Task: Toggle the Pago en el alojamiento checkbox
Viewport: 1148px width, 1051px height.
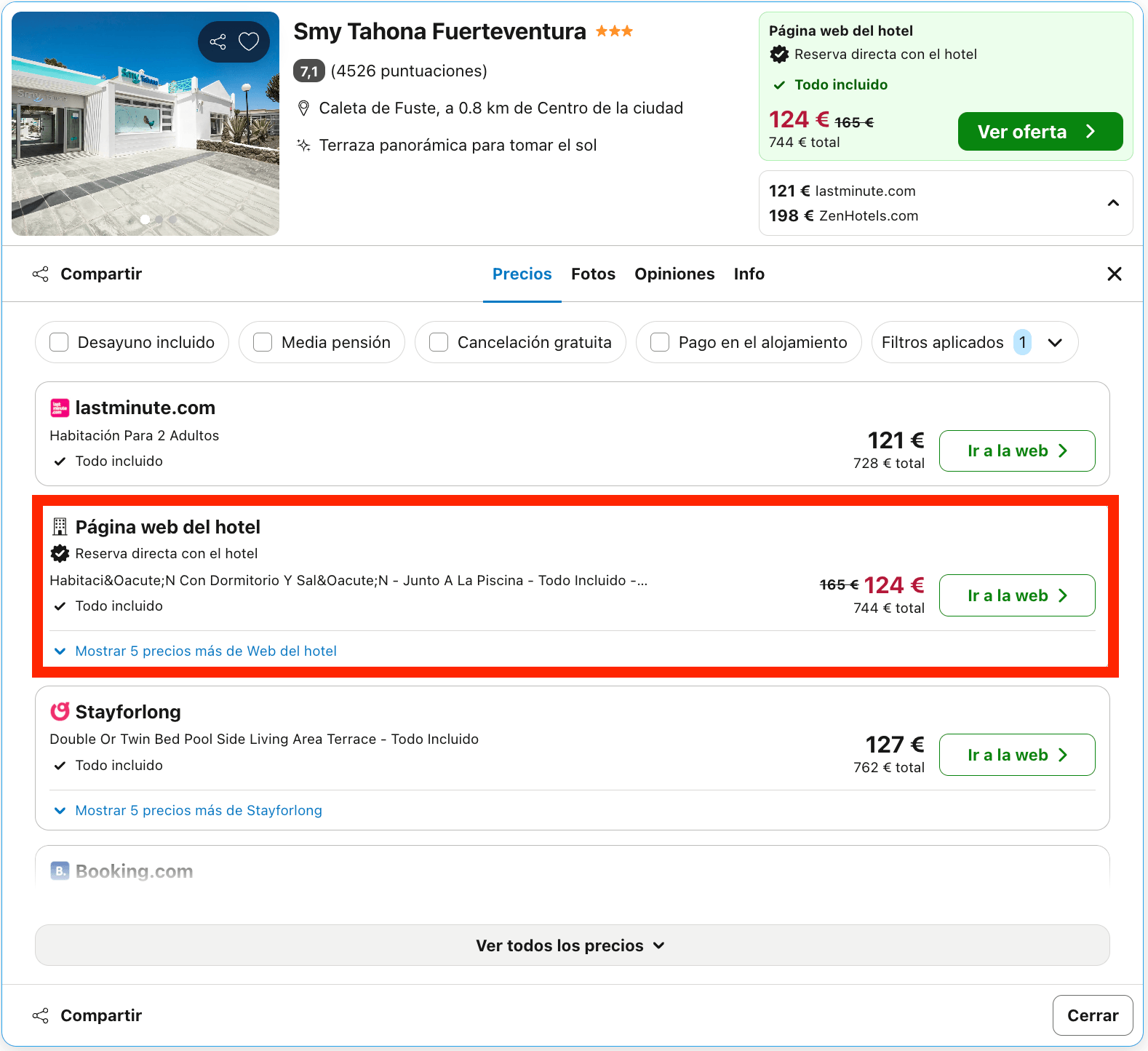Action: point(660,342)
